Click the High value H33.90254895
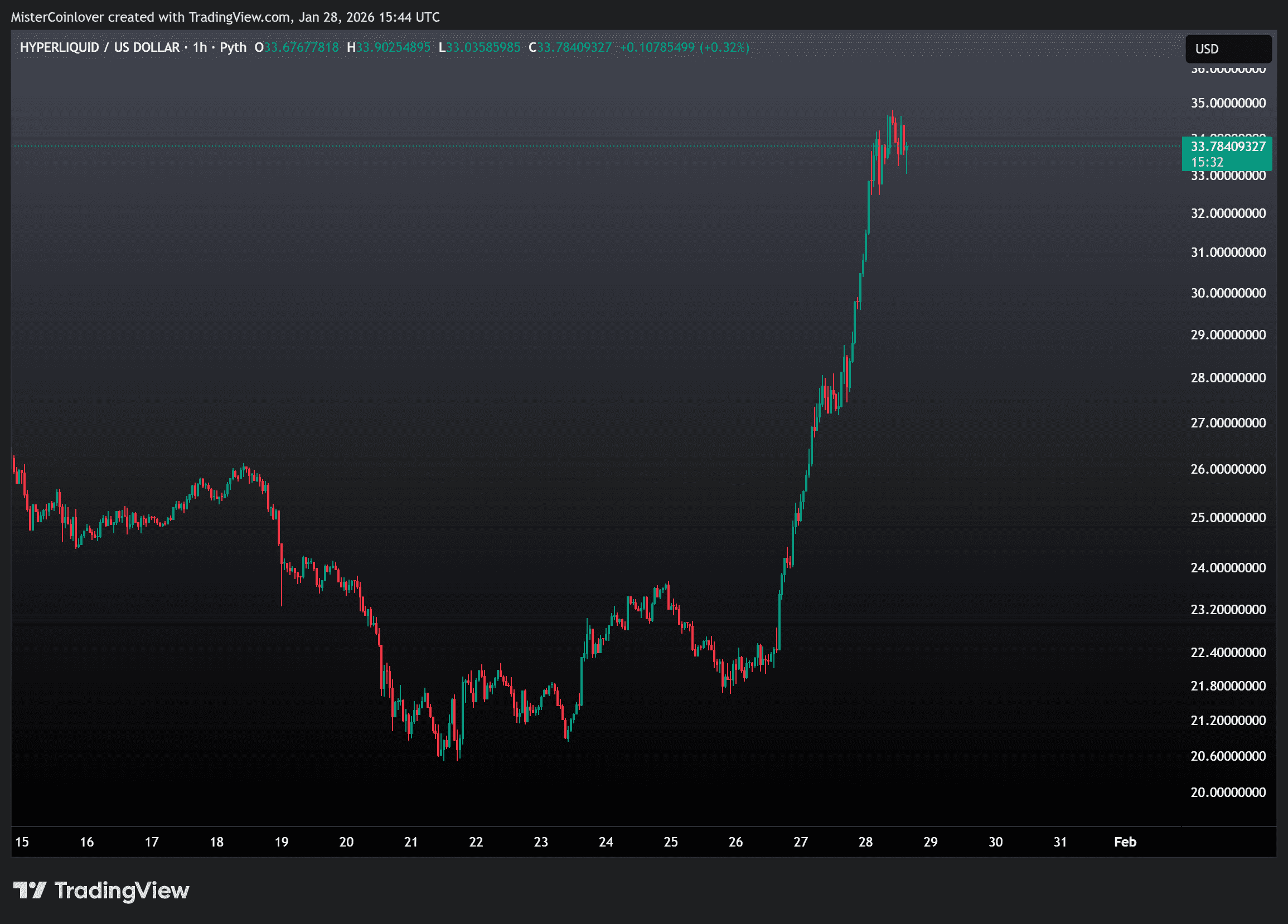Screen dimensions: 1288x924 click(389, 47)
